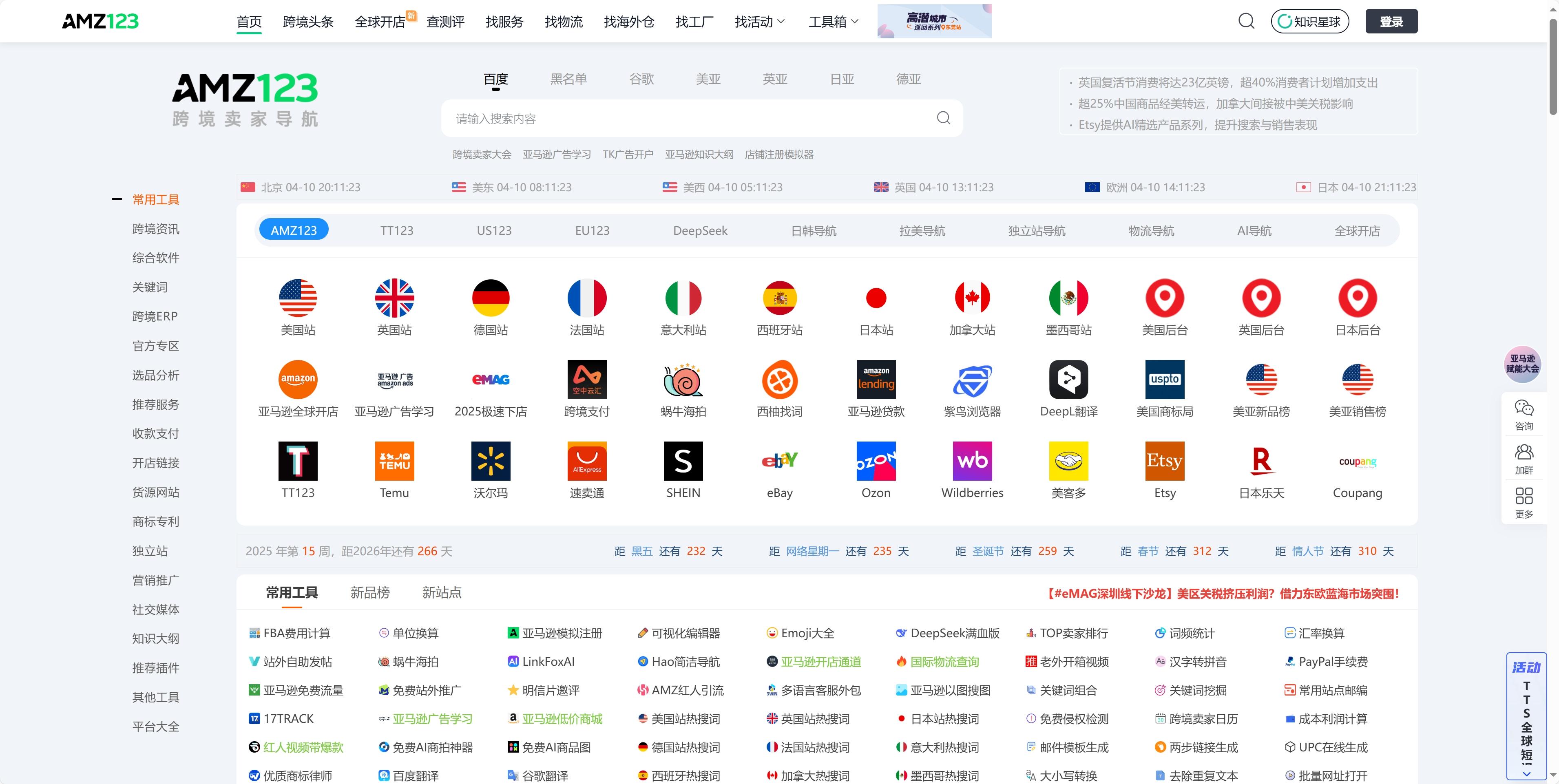This screenshot has width=1559, height=784.
Task: Click the 更多 grid icon in side panel
Action: click(x=1524, y=496)
